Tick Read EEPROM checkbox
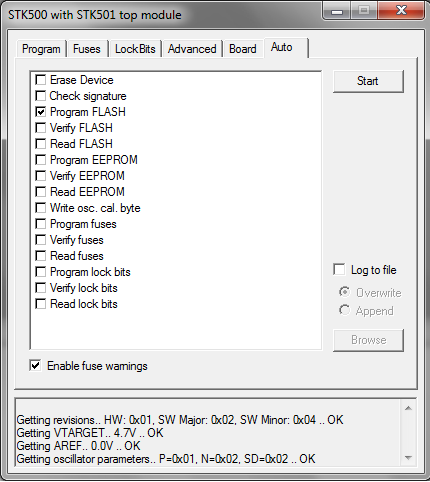This screenshot has width=430, height=482. pyautogui.click(x=41, y=192)
